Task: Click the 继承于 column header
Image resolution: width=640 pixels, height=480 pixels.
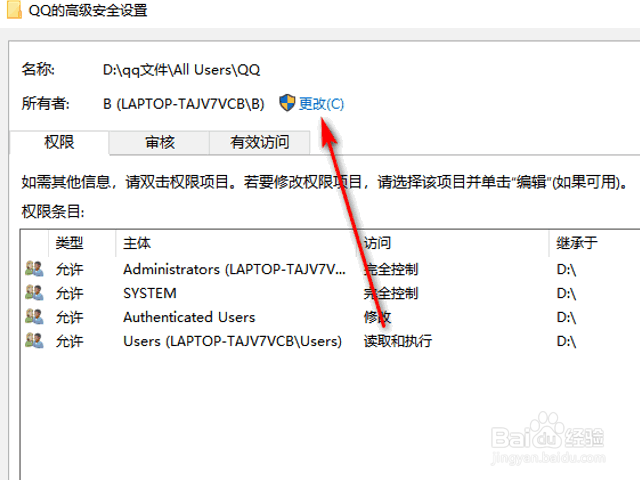Action: (595, 243)
